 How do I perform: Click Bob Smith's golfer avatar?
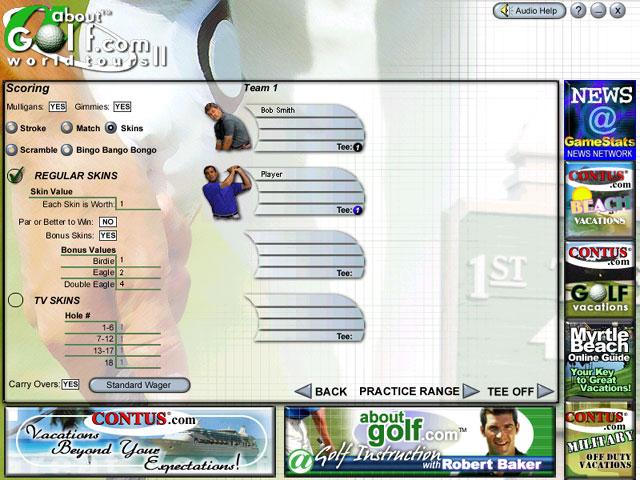tap(222, 124)
